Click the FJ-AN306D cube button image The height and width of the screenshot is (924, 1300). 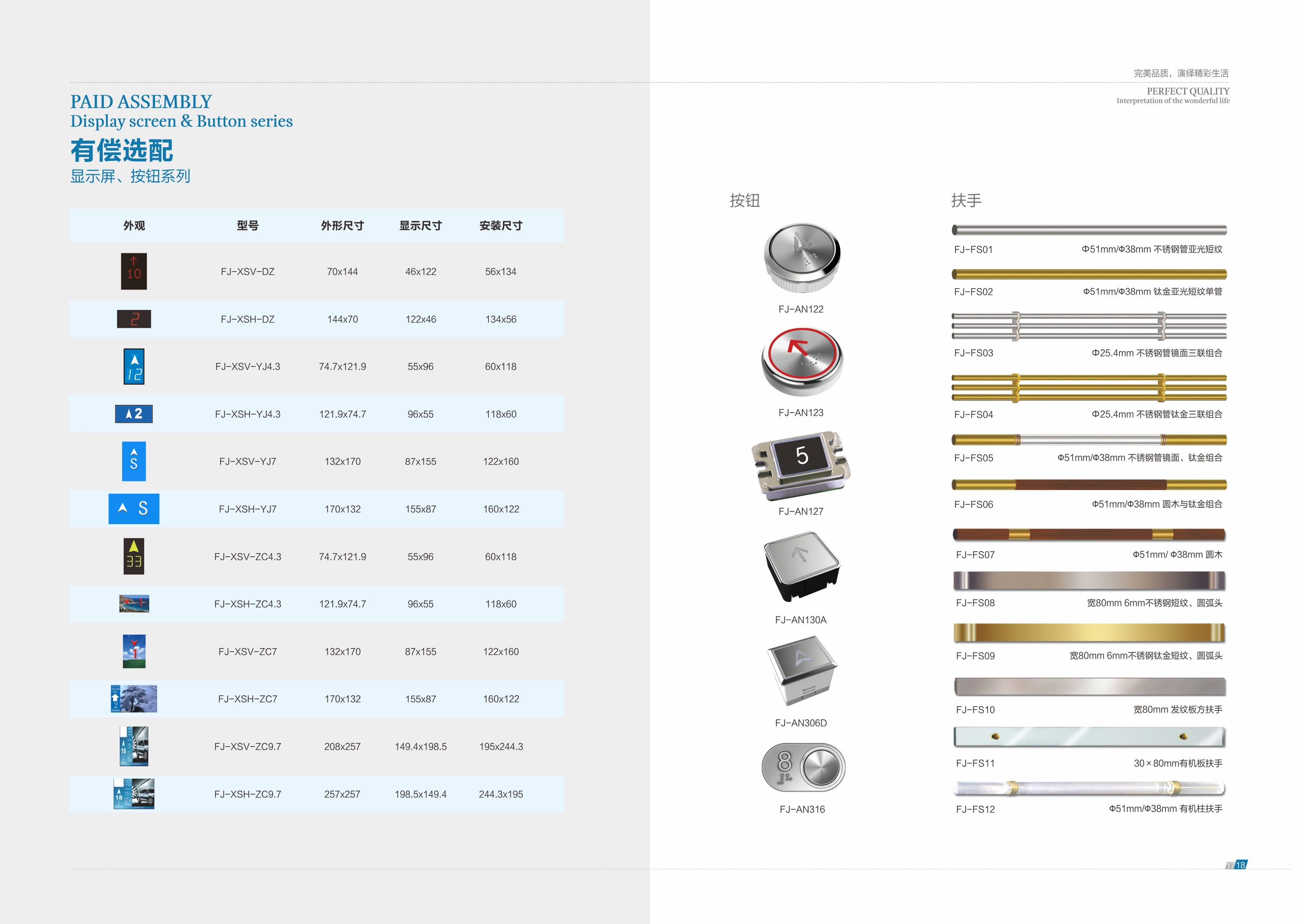tap(802, 671)
